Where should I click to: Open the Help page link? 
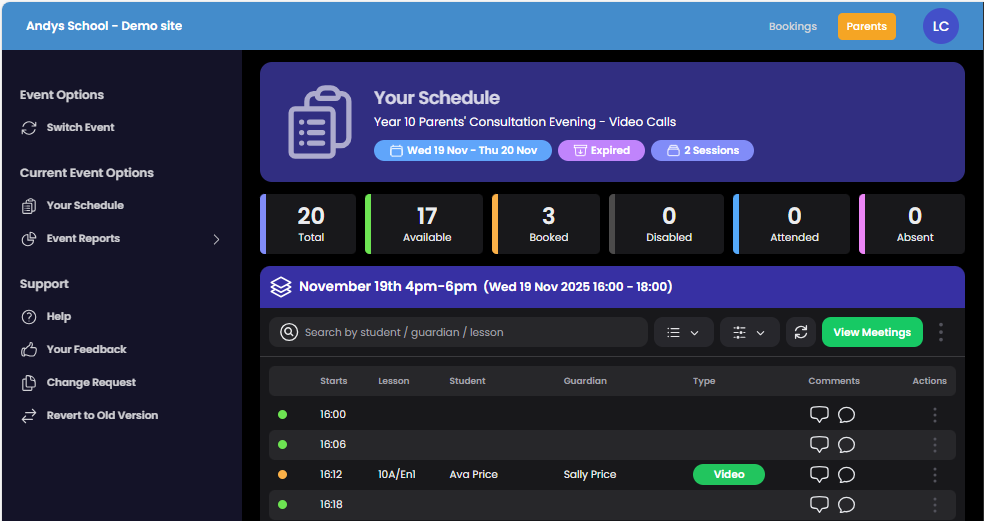(x=58, y=316)
